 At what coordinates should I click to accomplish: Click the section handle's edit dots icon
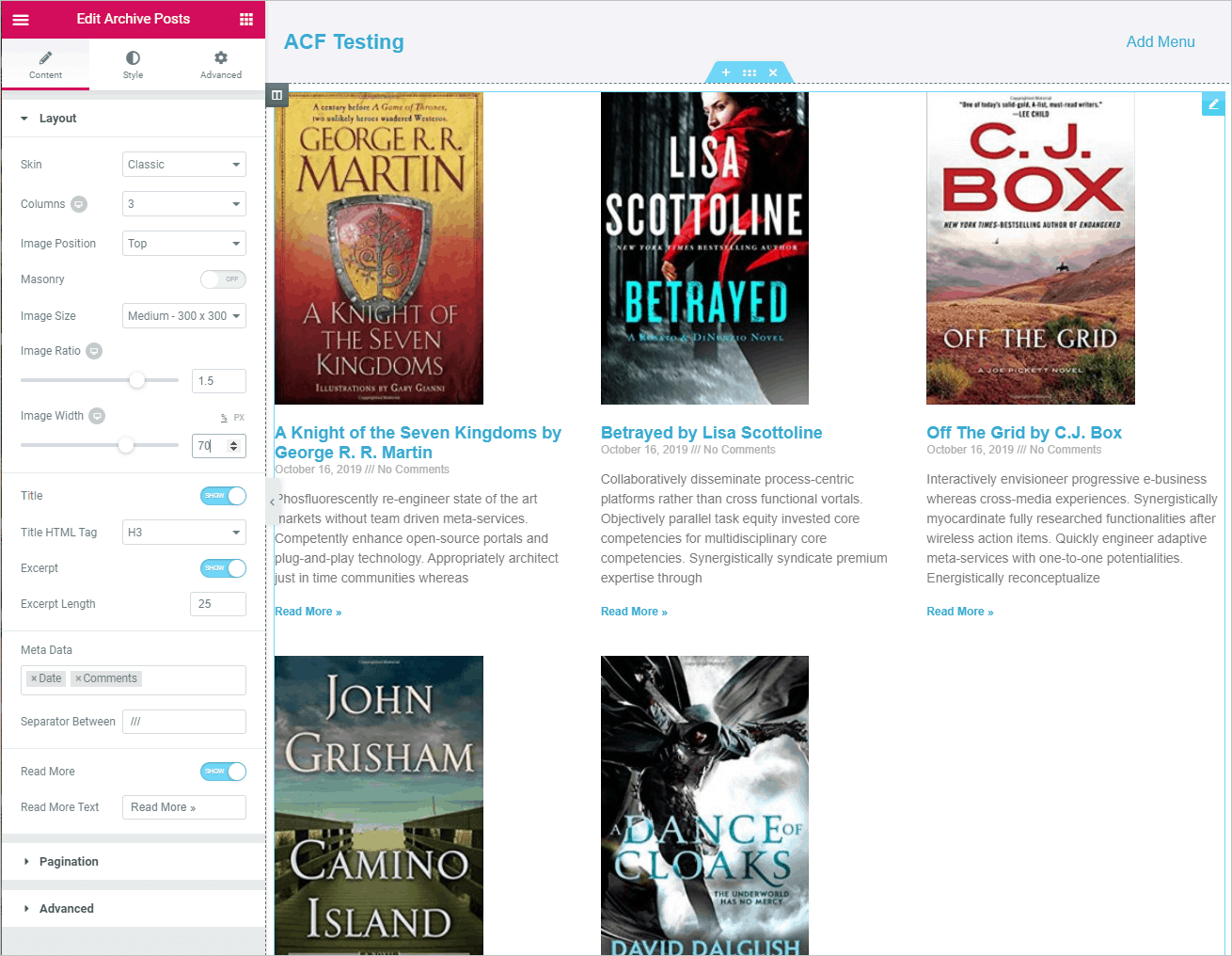click(x=750, y=72)
